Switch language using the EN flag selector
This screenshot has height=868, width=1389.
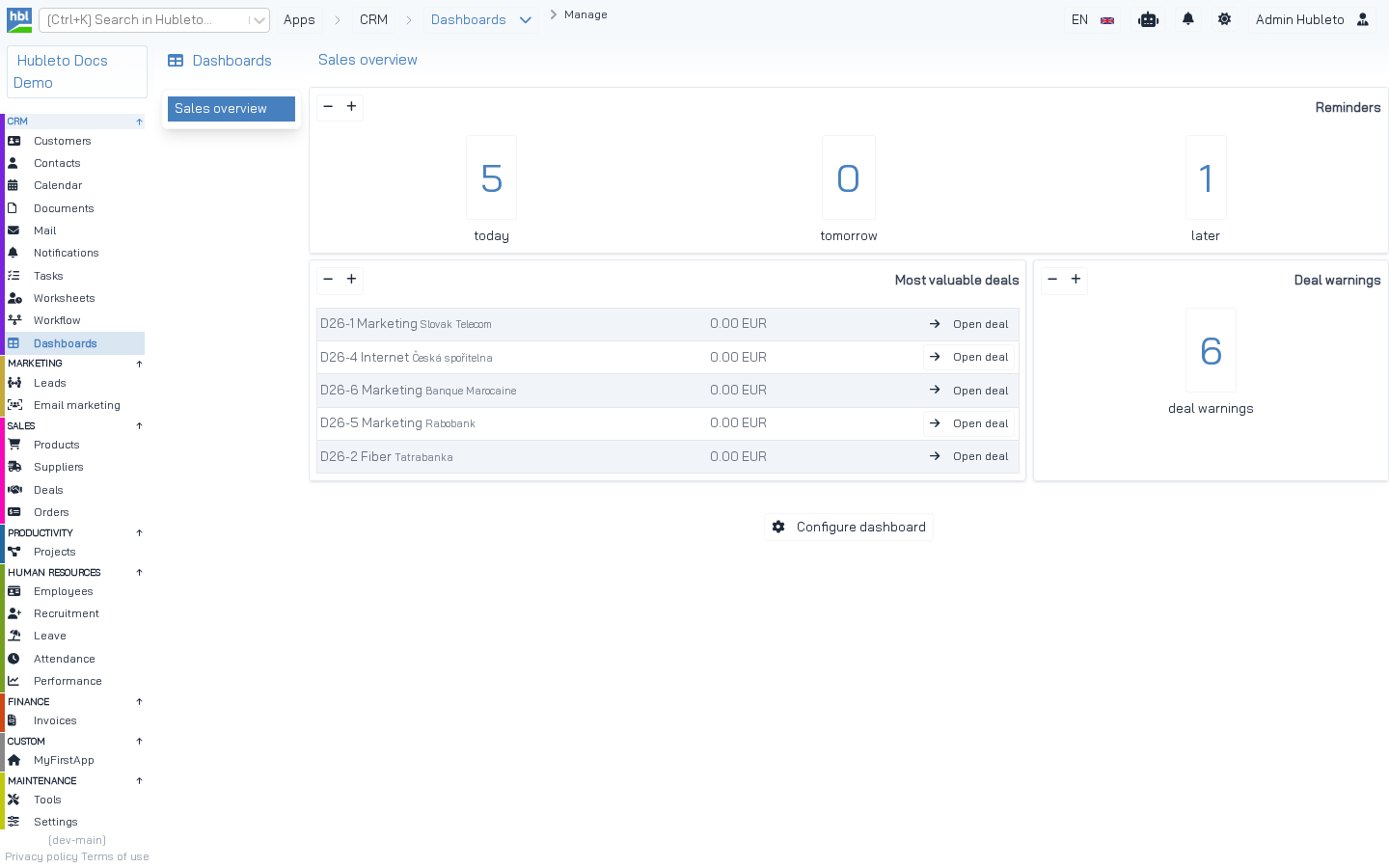pos(1093,19)
